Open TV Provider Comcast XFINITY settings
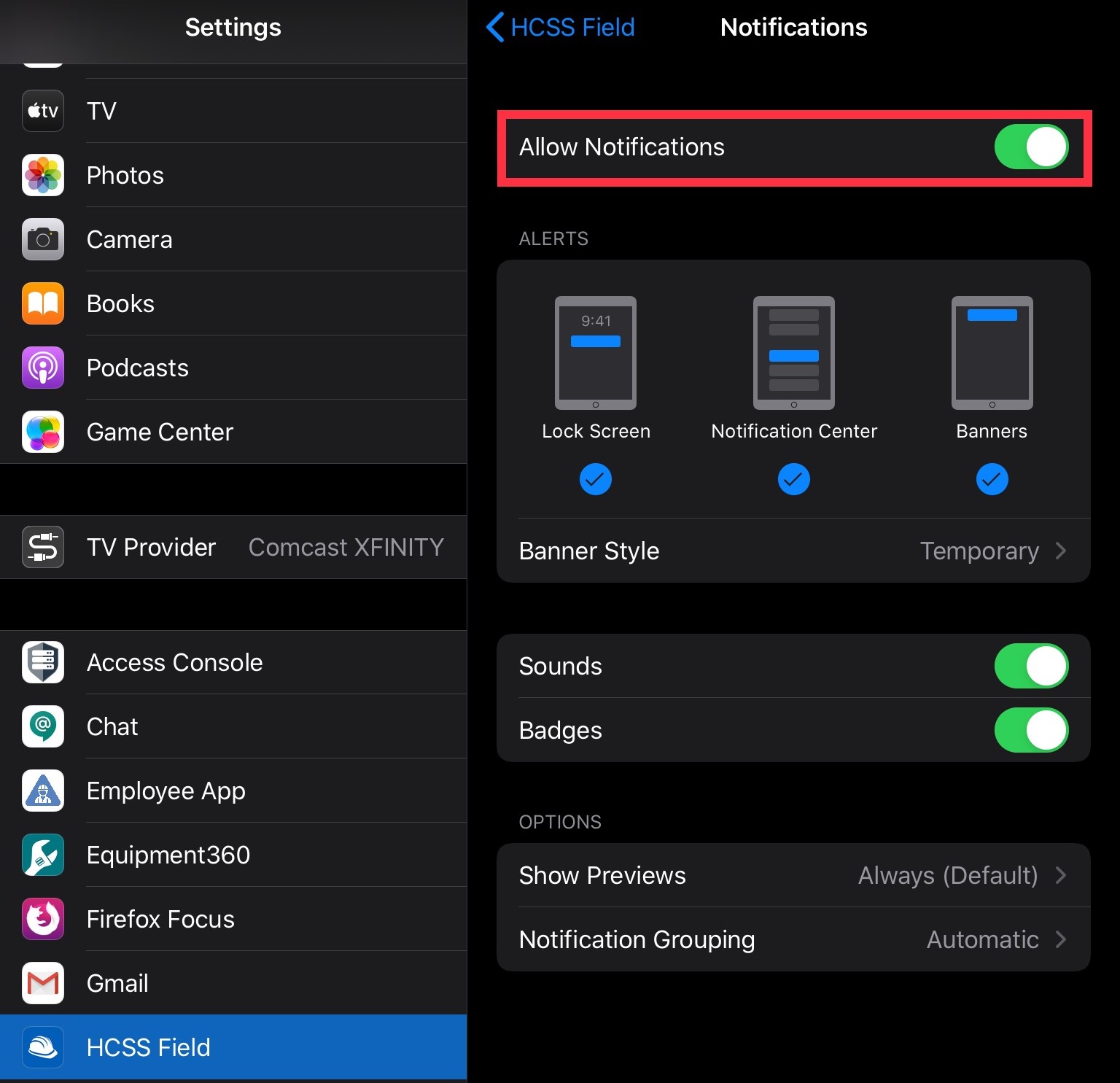The width and height of the screenshot is (1120, 1083). [x=233, y=547]
